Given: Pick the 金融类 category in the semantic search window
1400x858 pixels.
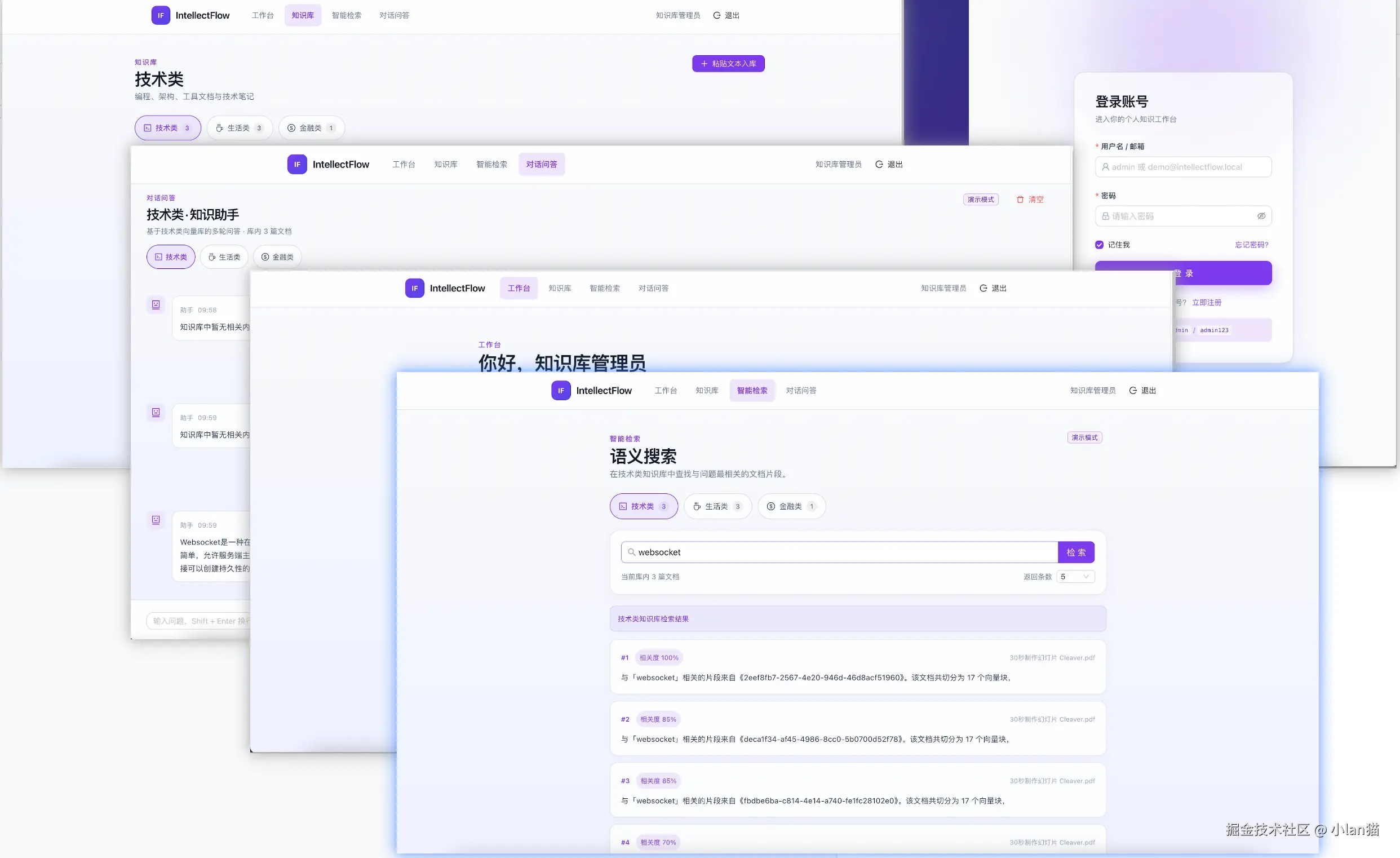Looking at the screenshot, I should pyautogui.click(x=791, y=506).
